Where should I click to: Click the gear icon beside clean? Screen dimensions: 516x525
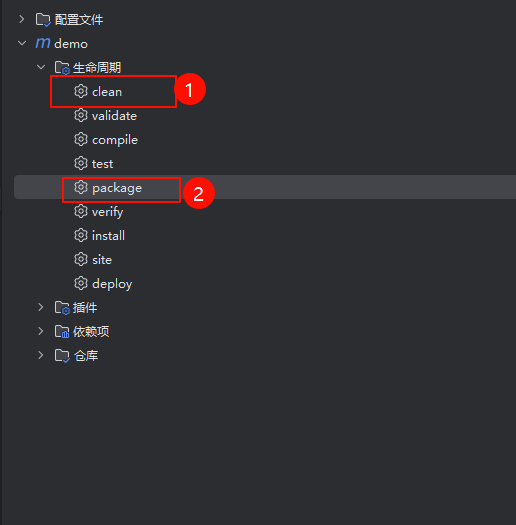[81, 91]
